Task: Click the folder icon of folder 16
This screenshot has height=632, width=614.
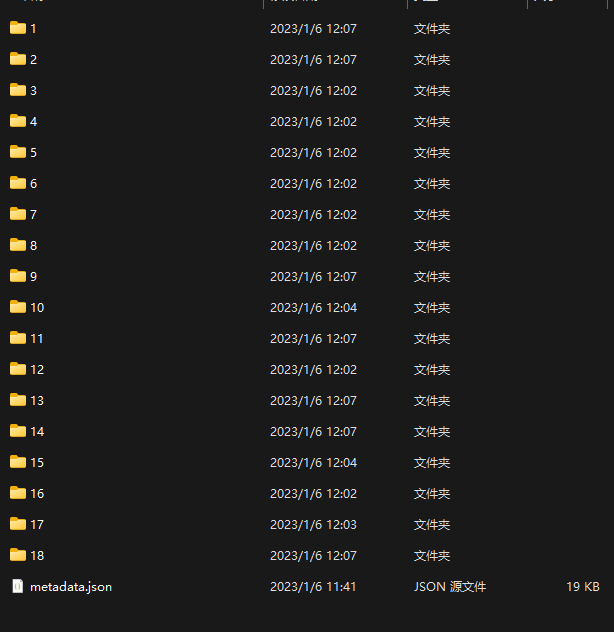Action: [x=18, y=493]
